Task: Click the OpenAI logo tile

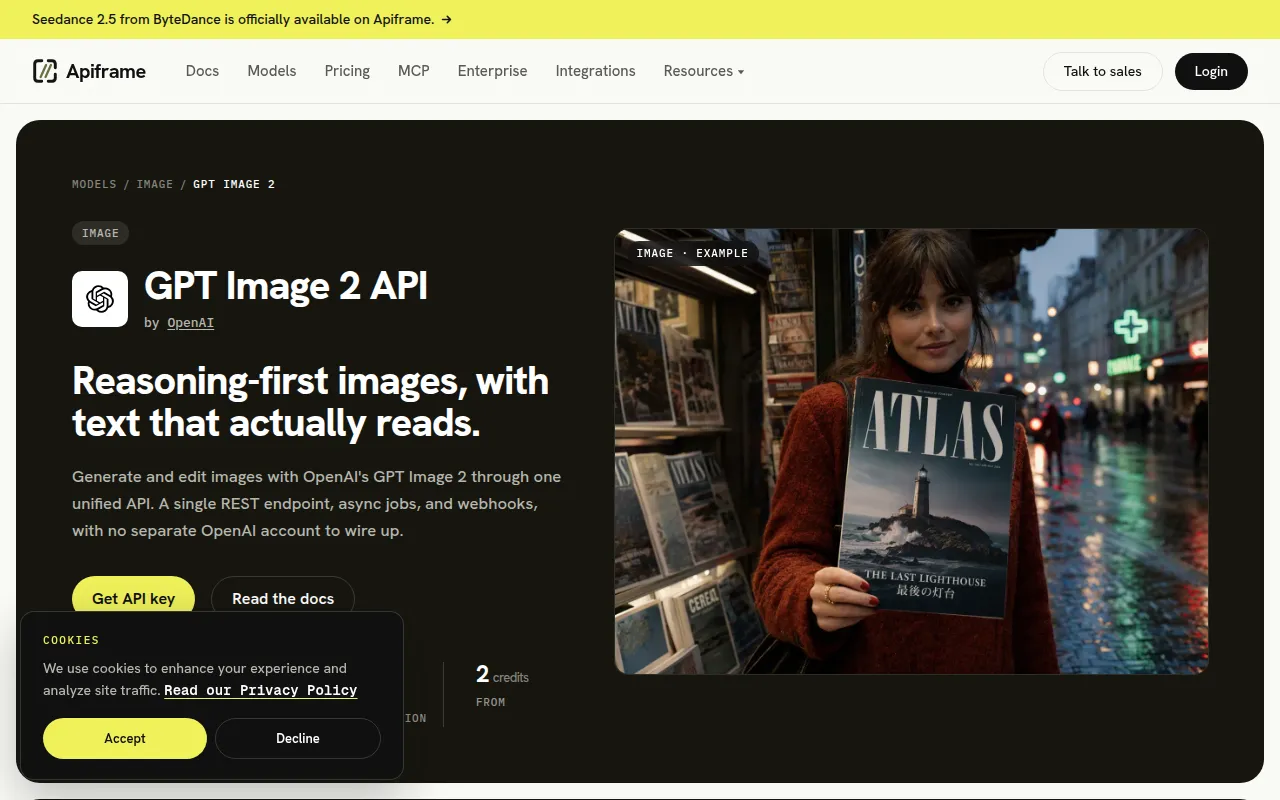Action: (100, 299)
